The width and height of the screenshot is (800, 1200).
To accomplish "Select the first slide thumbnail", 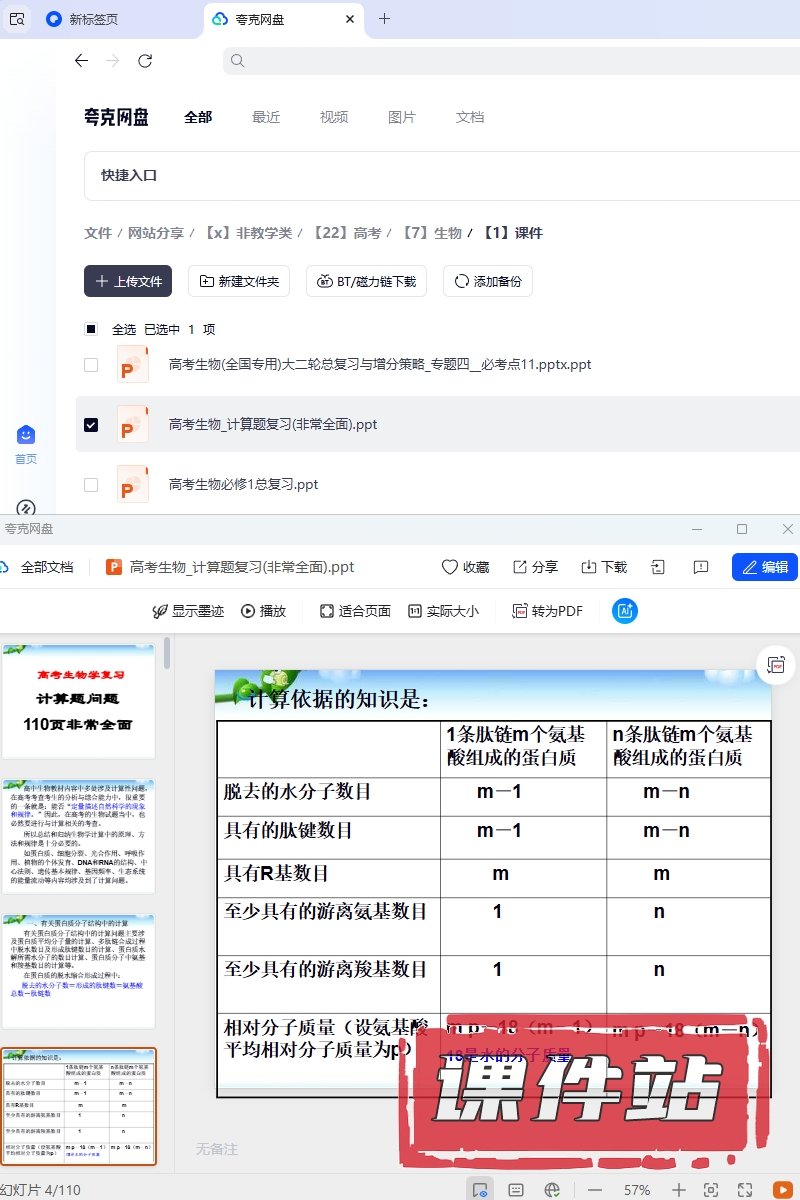I will [x=78, y=701].
